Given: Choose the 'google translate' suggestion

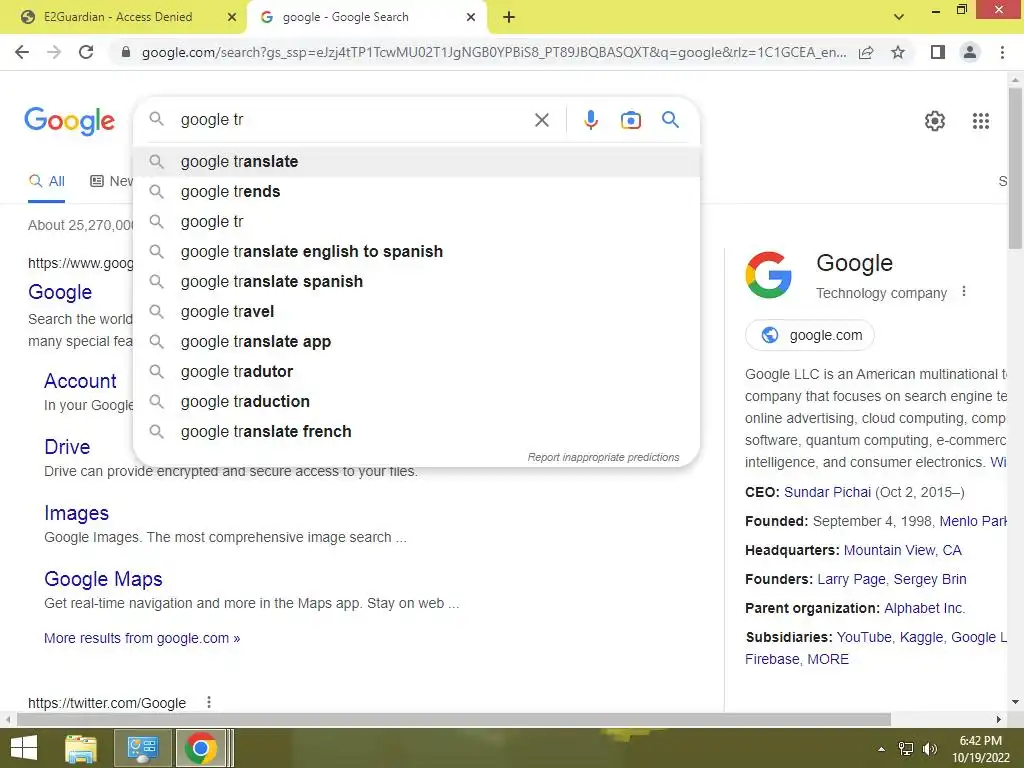Looking at the screenshot, I should click(x=416, y=161).
